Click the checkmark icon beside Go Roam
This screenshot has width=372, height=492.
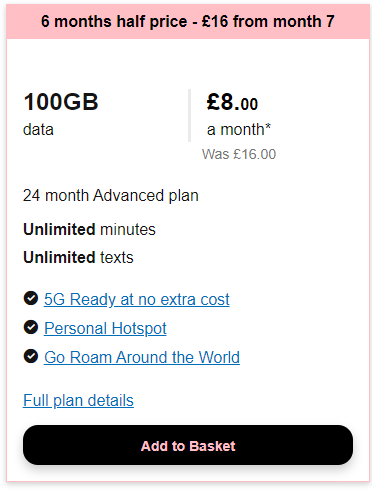(31, 356)
